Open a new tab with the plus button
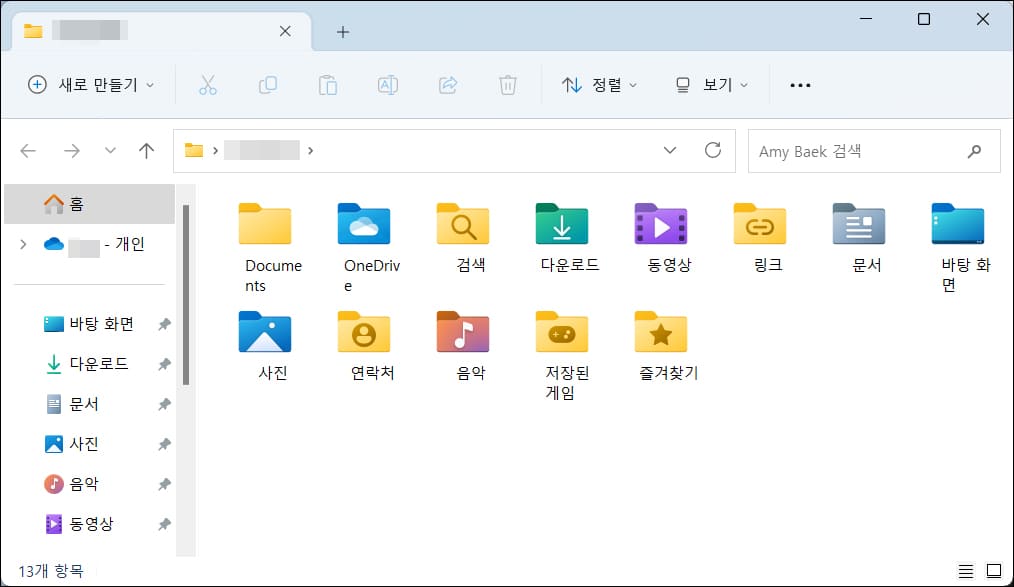 tap(343, 31)
